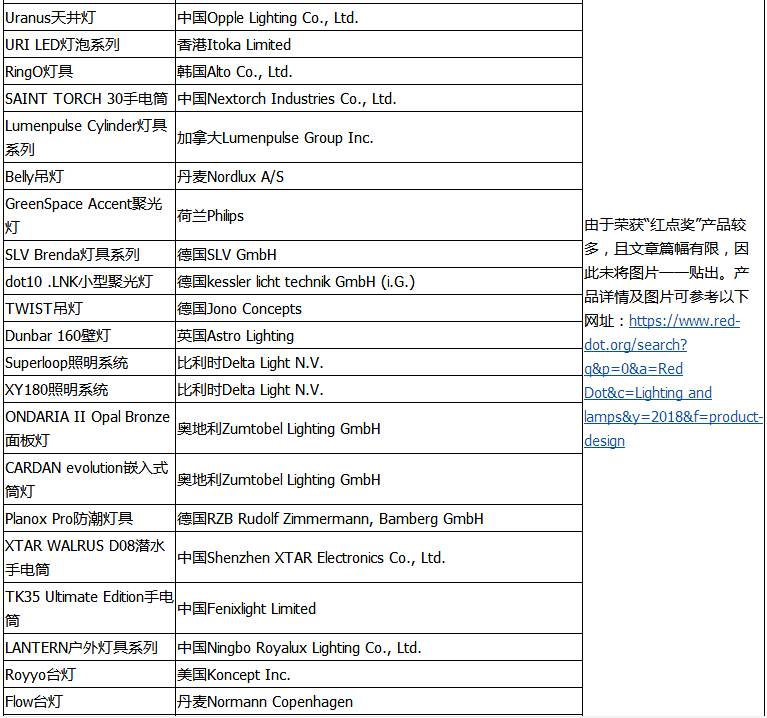
Task: Select 'CARDAN evolution嵌入式筒灯' cell
Action: [x=90, y=479]
